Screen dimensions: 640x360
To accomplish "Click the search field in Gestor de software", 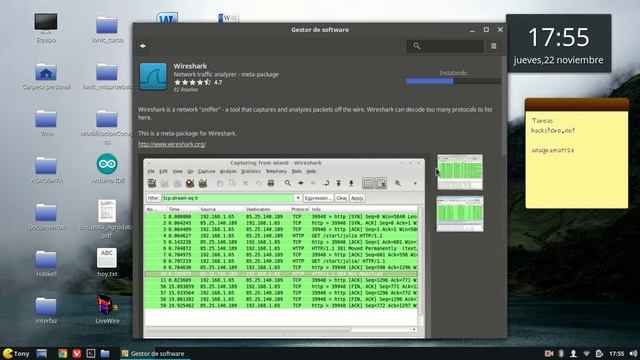I will pos(445,46).
